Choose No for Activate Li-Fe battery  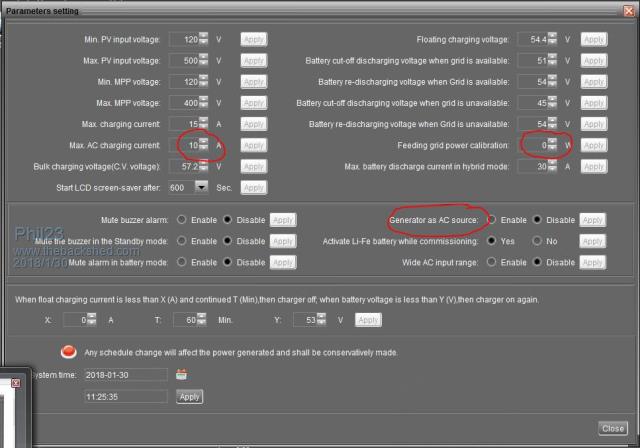click(538, 241)
